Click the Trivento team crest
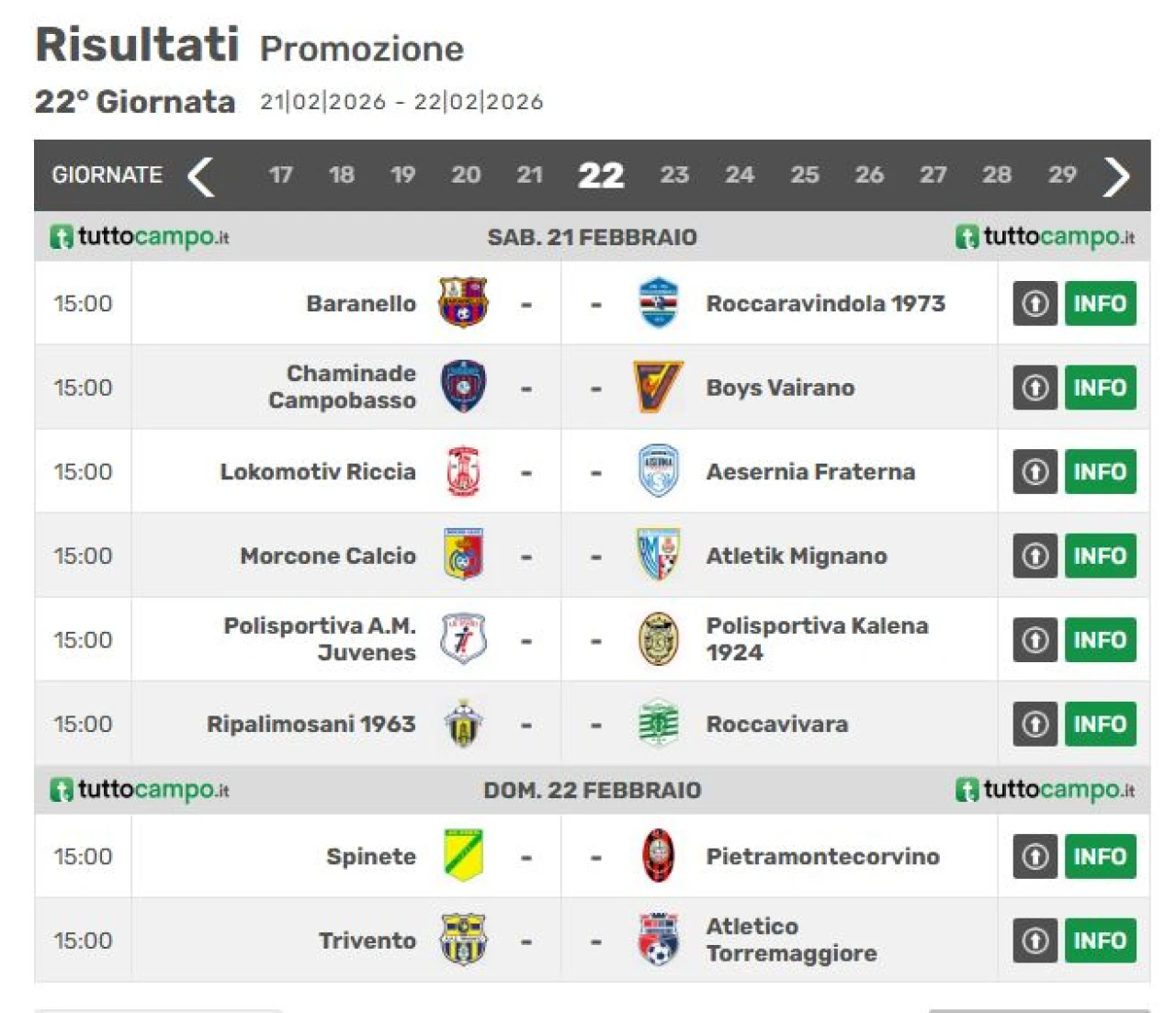The width and height of the screenshot is (1176, 1013). (x=463, y=940)
